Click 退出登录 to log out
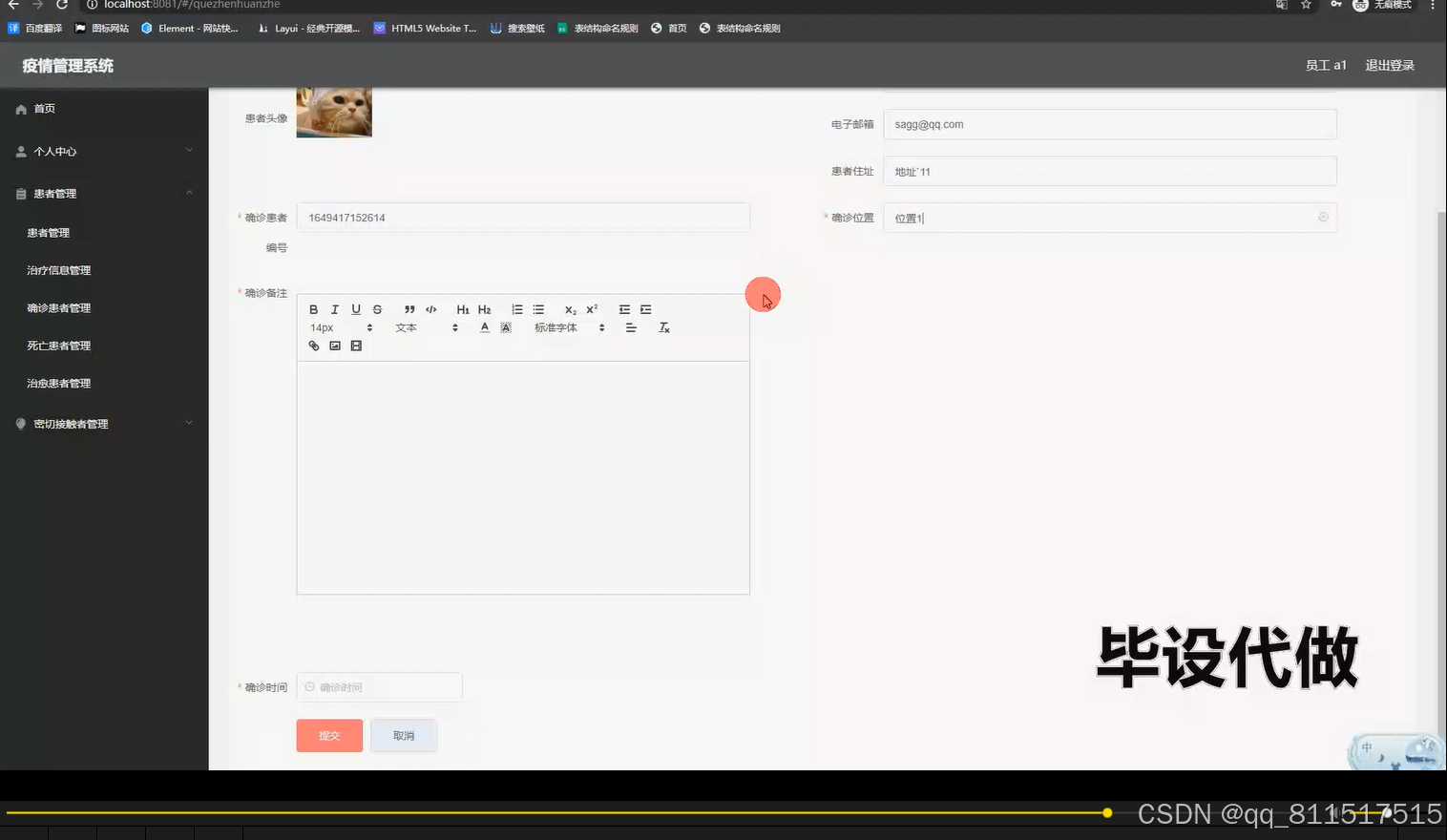The height and width of the screenshot is (840, 1447). (1390, 65)
